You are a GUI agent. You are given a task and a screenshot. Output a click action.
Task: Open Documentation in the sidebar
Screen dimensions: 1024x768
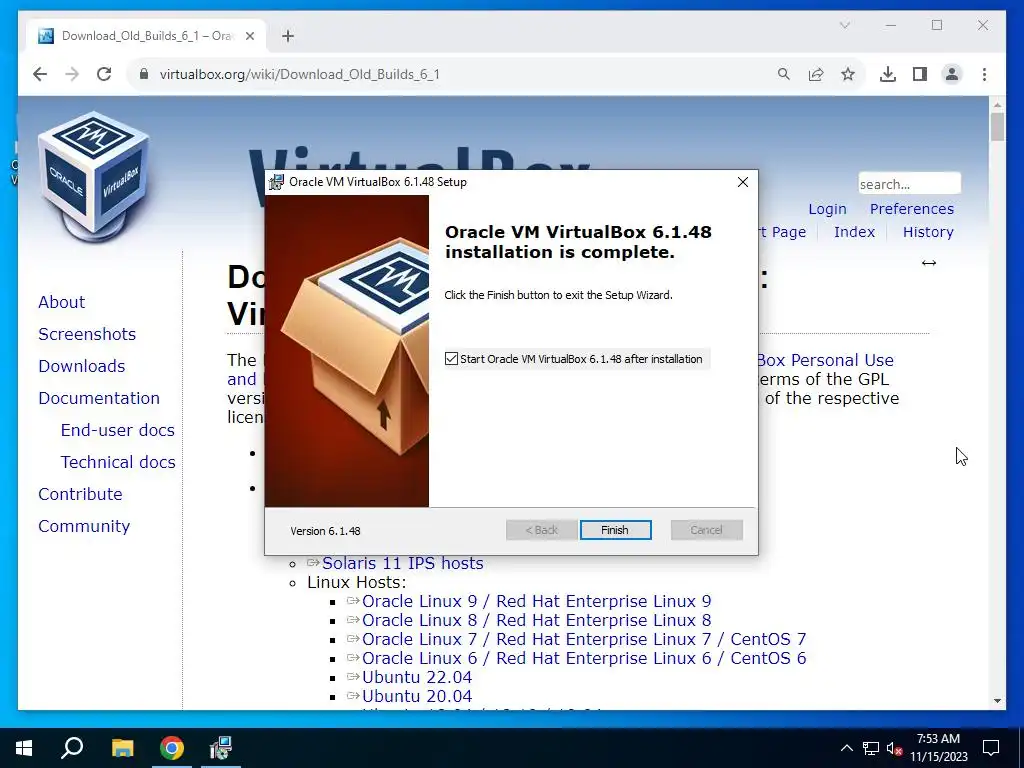(x=99, y=398)
